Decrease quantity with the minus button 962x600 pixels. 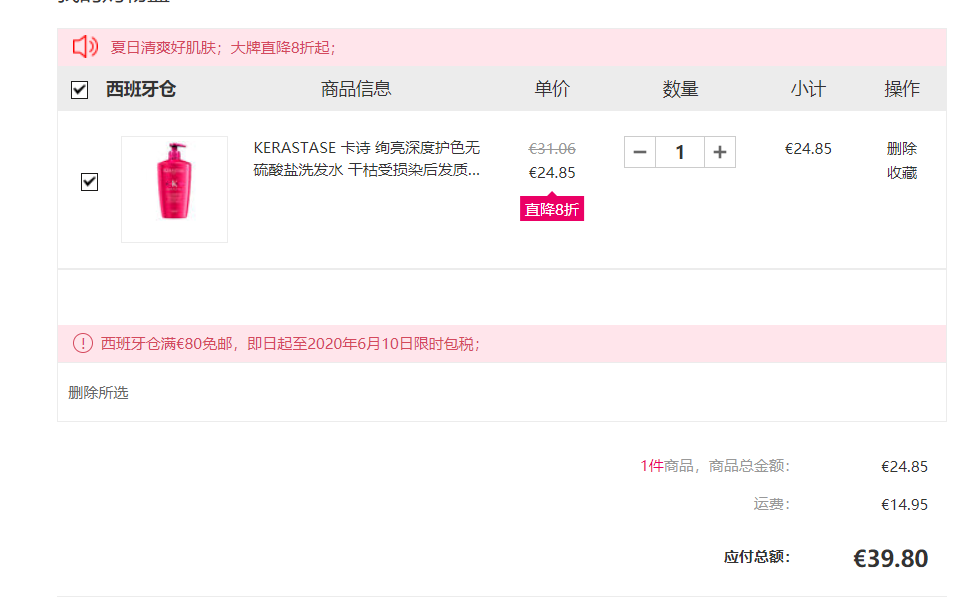(x=640, y=152)
